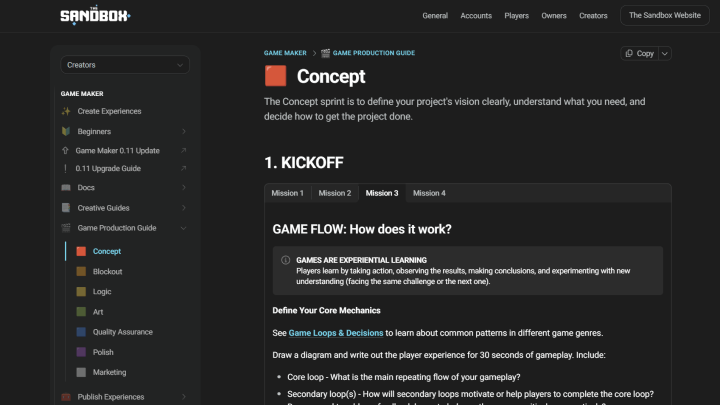Screen dimensions: 720x405
Task: Click the external link arrow for 0.11 Upgrade Guide
Action: click(x=183, y=169)
